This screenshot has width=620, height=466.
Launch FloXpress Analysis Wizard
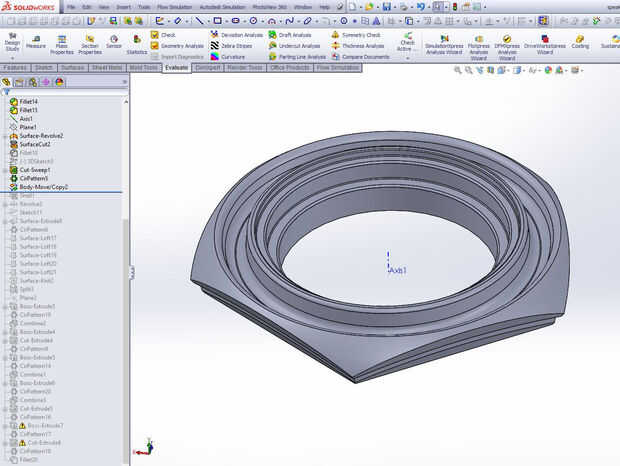(x=478, y=47)
